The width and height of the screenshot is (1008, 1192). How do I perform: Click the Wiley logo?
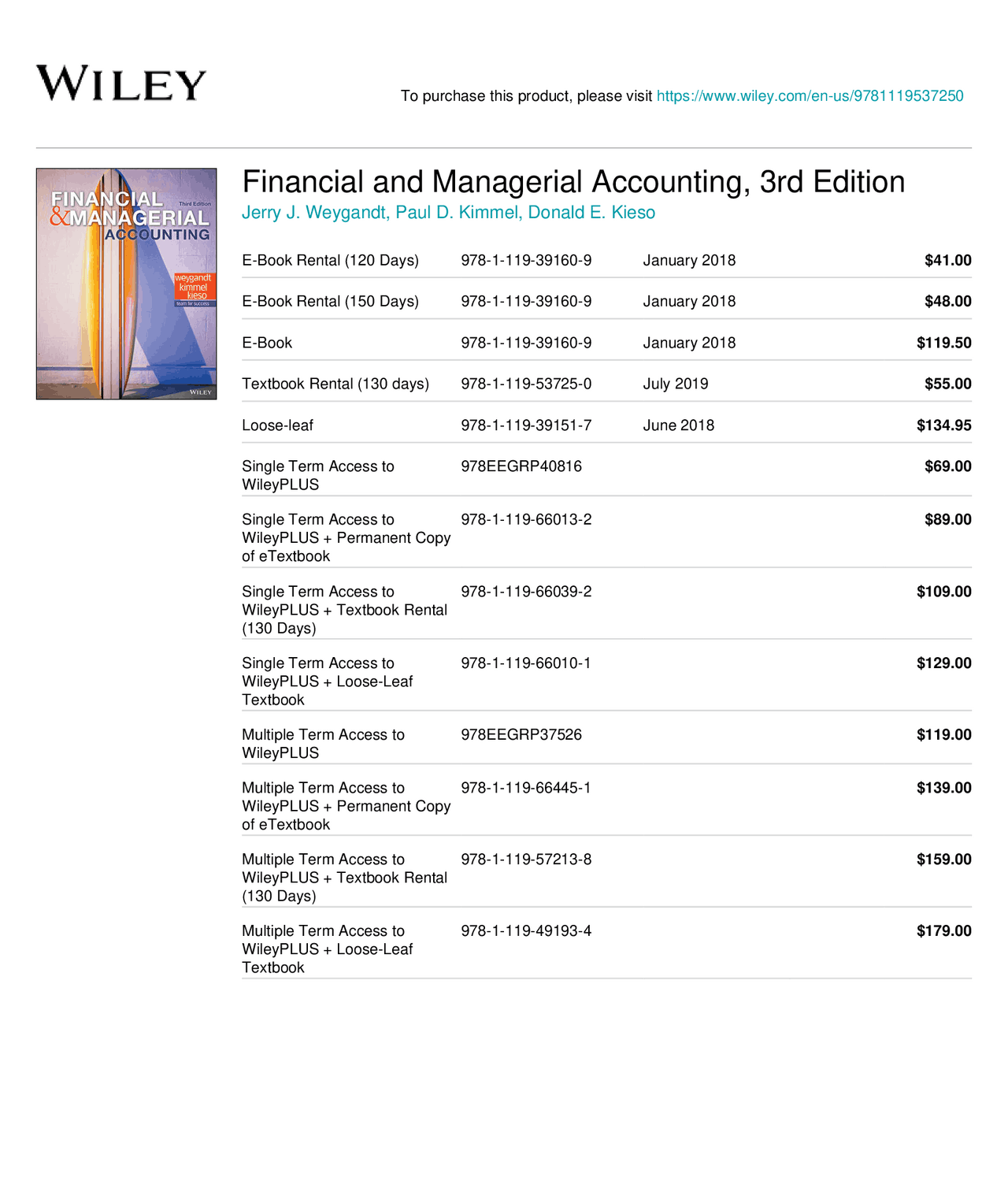tap(121, 84)
